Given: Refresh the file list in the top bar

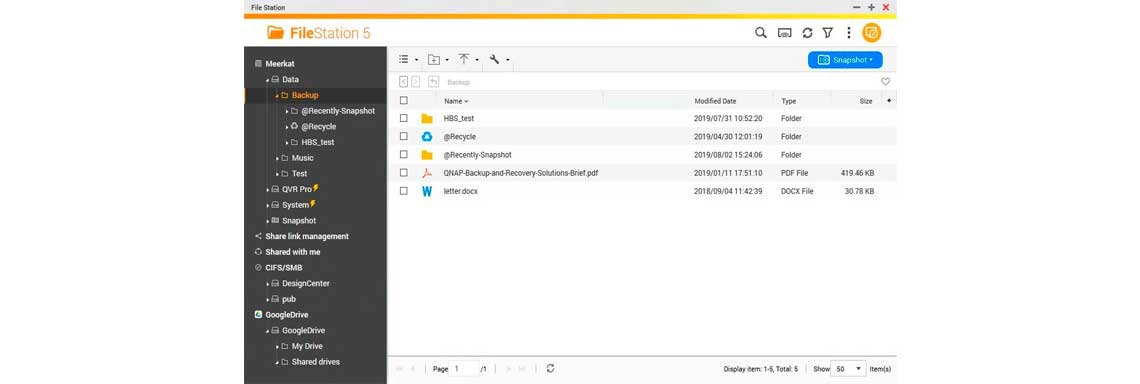Looking at the screenshot, I should 807,33.
